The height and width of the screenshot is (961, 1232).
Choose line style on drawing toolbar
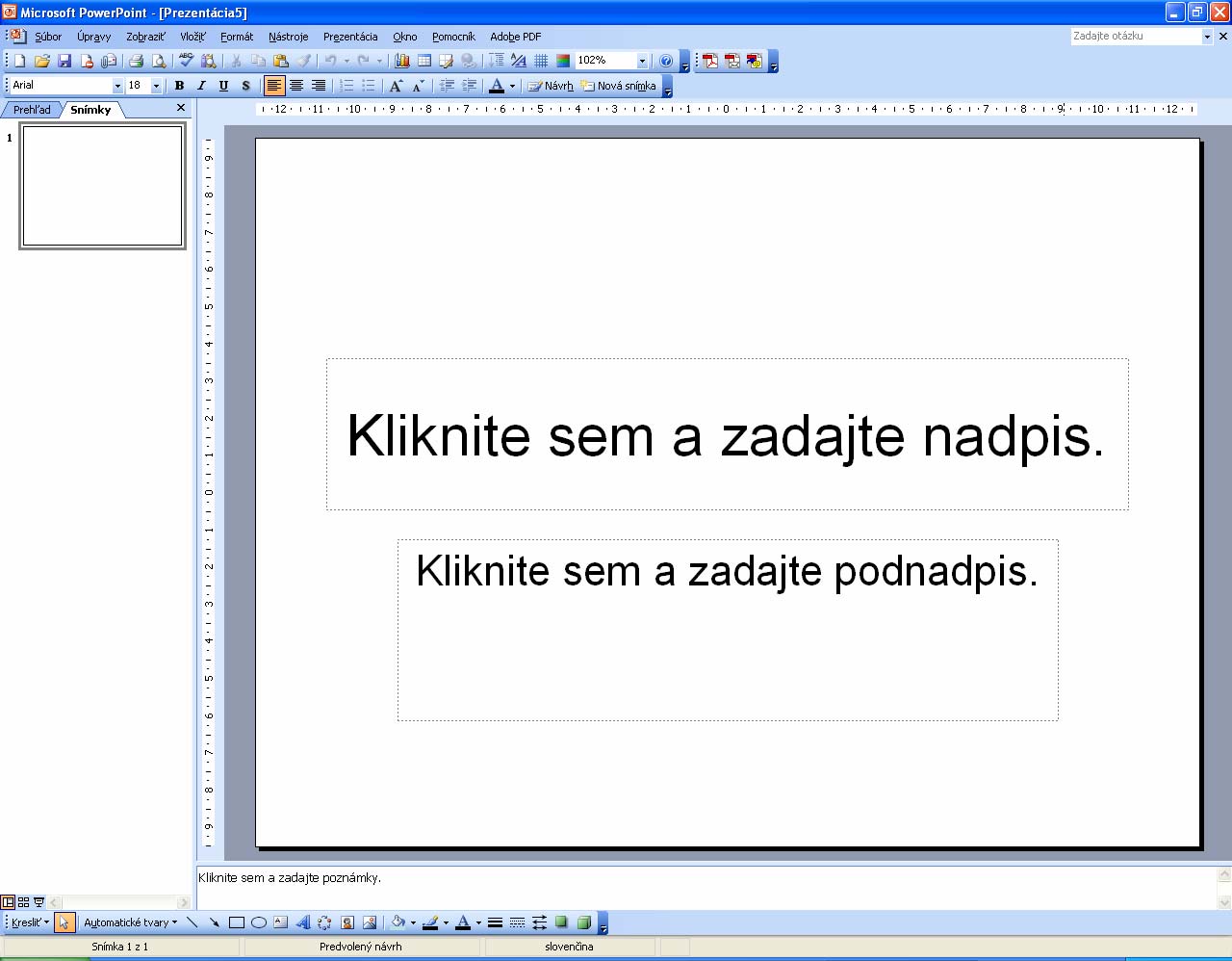[x=495, y=922]
